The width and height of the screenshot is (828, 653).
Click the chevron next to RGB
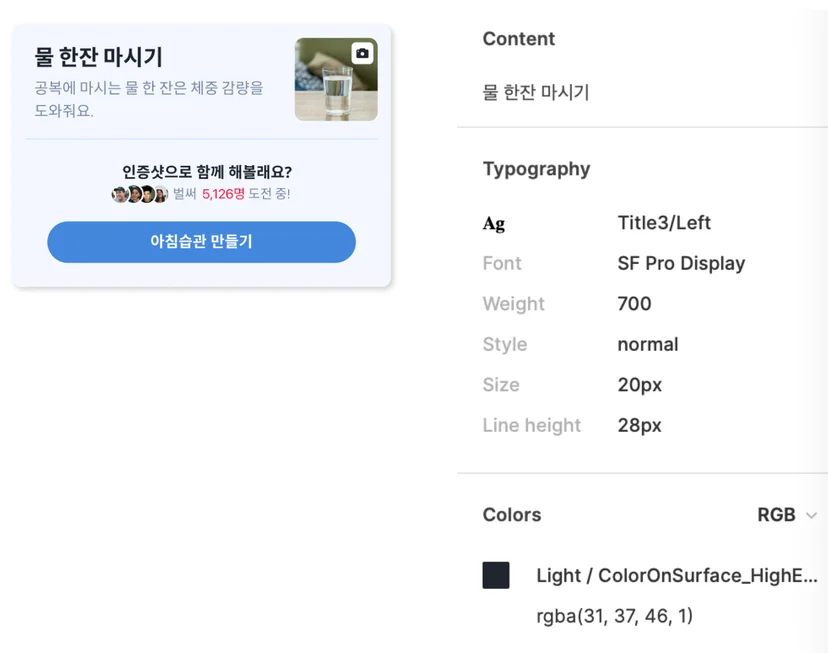click(812, 515)
